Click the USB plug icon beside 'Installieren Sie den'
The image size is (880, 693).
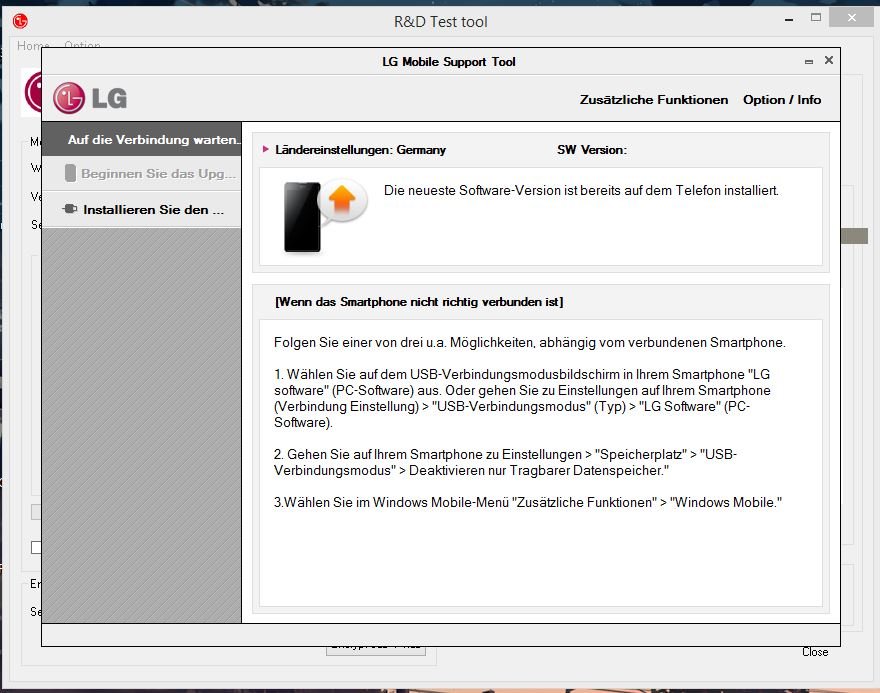[x=70, y=209]
